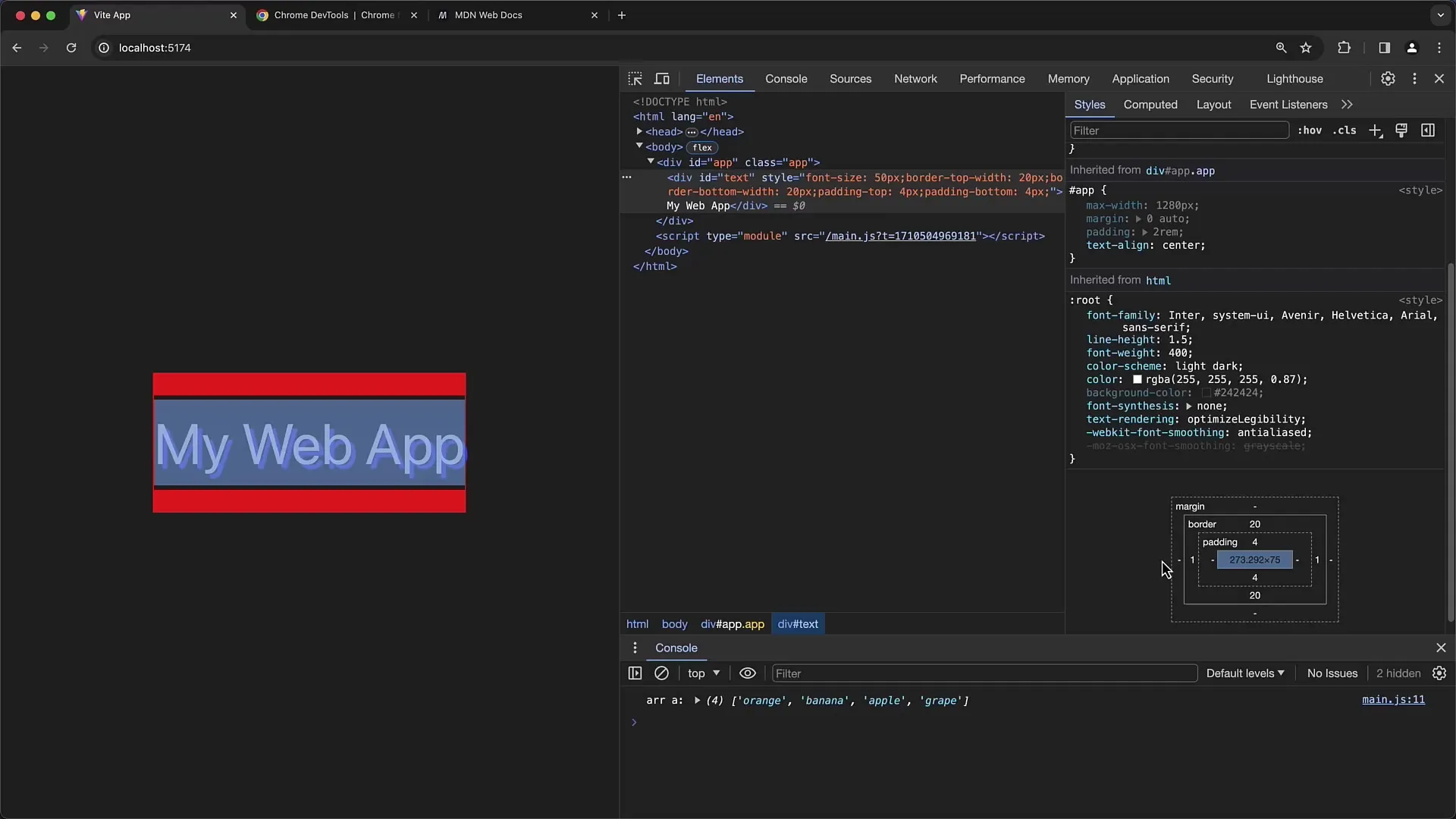Switch to the Network tab

[915, 79]
